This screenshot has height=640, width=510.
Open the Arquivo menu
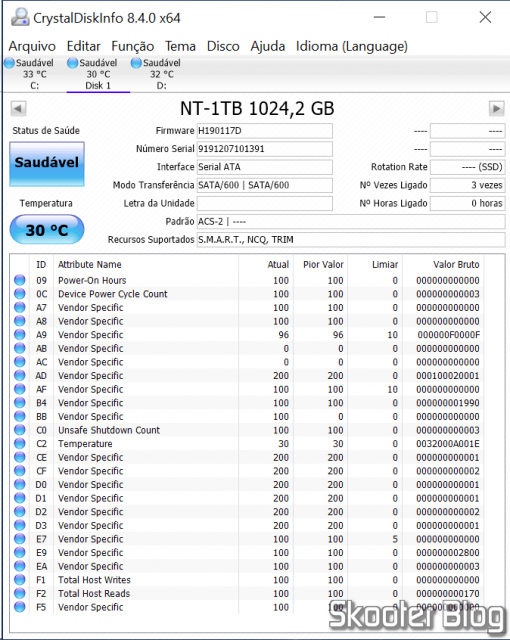tap(32, 46)
